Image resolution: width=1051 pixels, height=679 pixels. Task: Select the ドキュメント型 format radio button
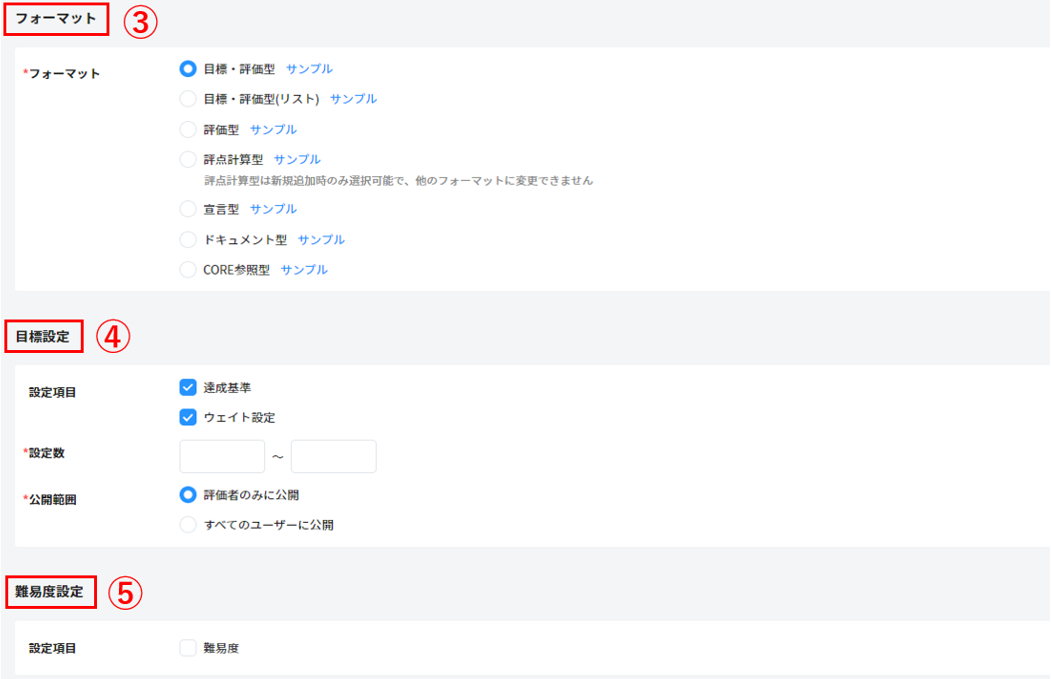[x=188, y=240]
